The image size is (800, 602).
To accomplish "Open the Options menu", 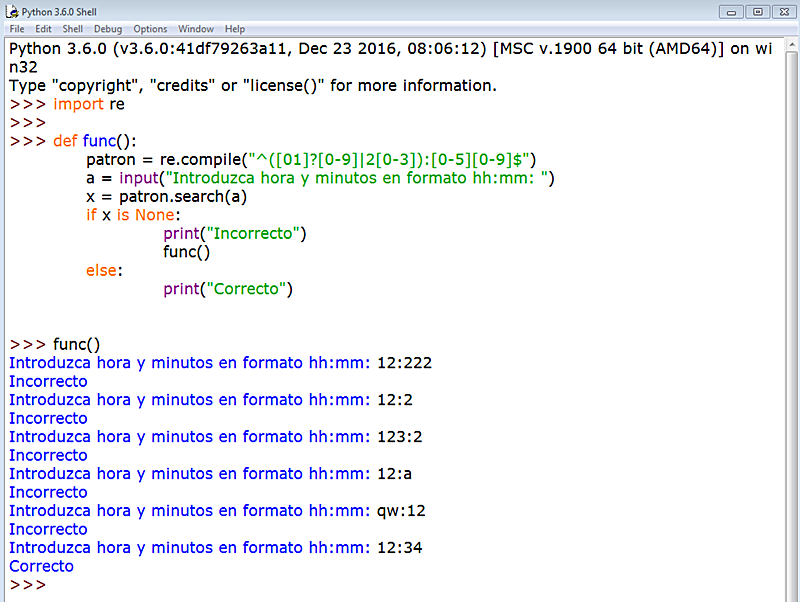I will coord(149,28).
